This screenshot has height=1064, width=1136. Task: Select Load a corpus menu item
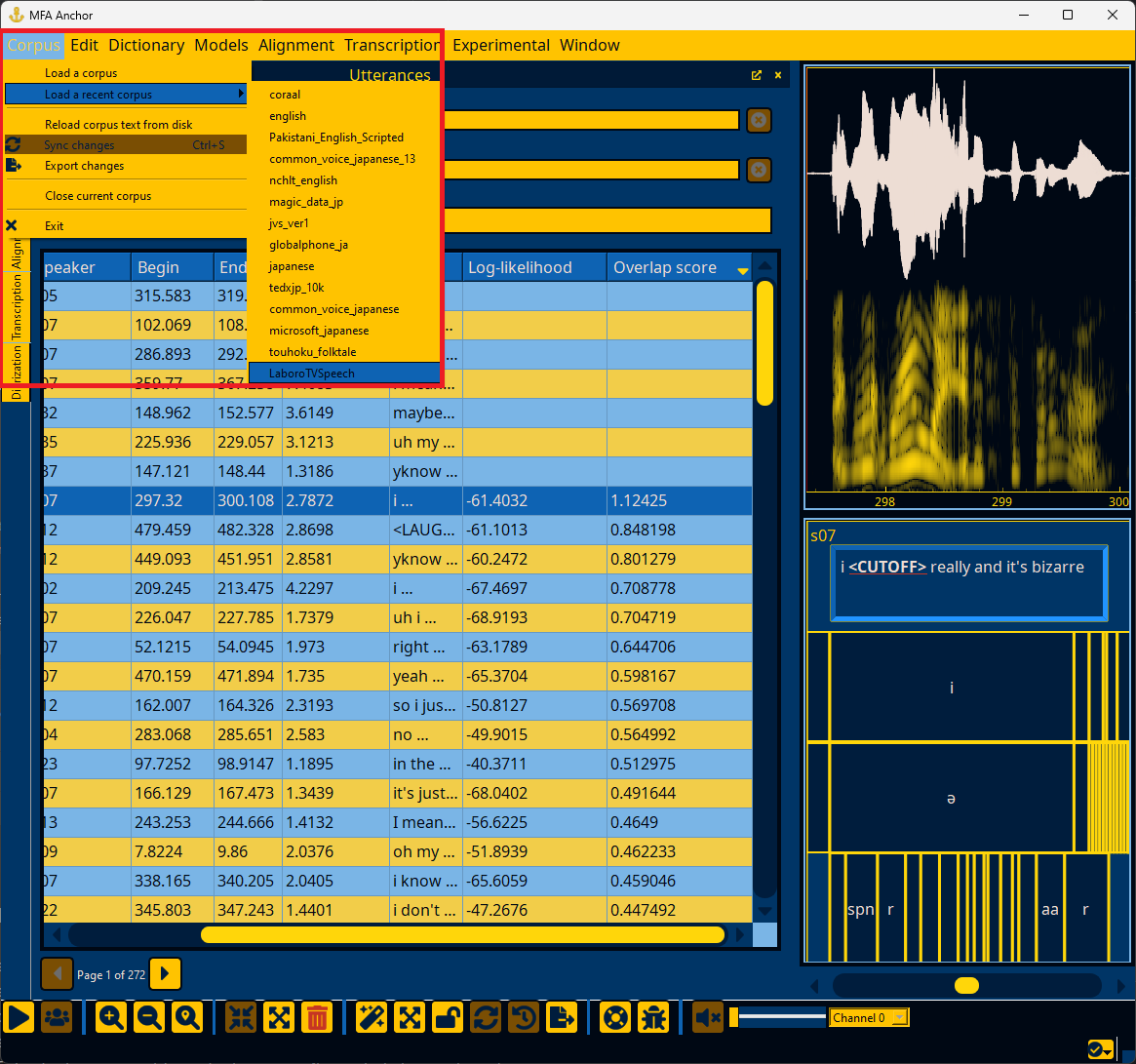click(126, 73)
